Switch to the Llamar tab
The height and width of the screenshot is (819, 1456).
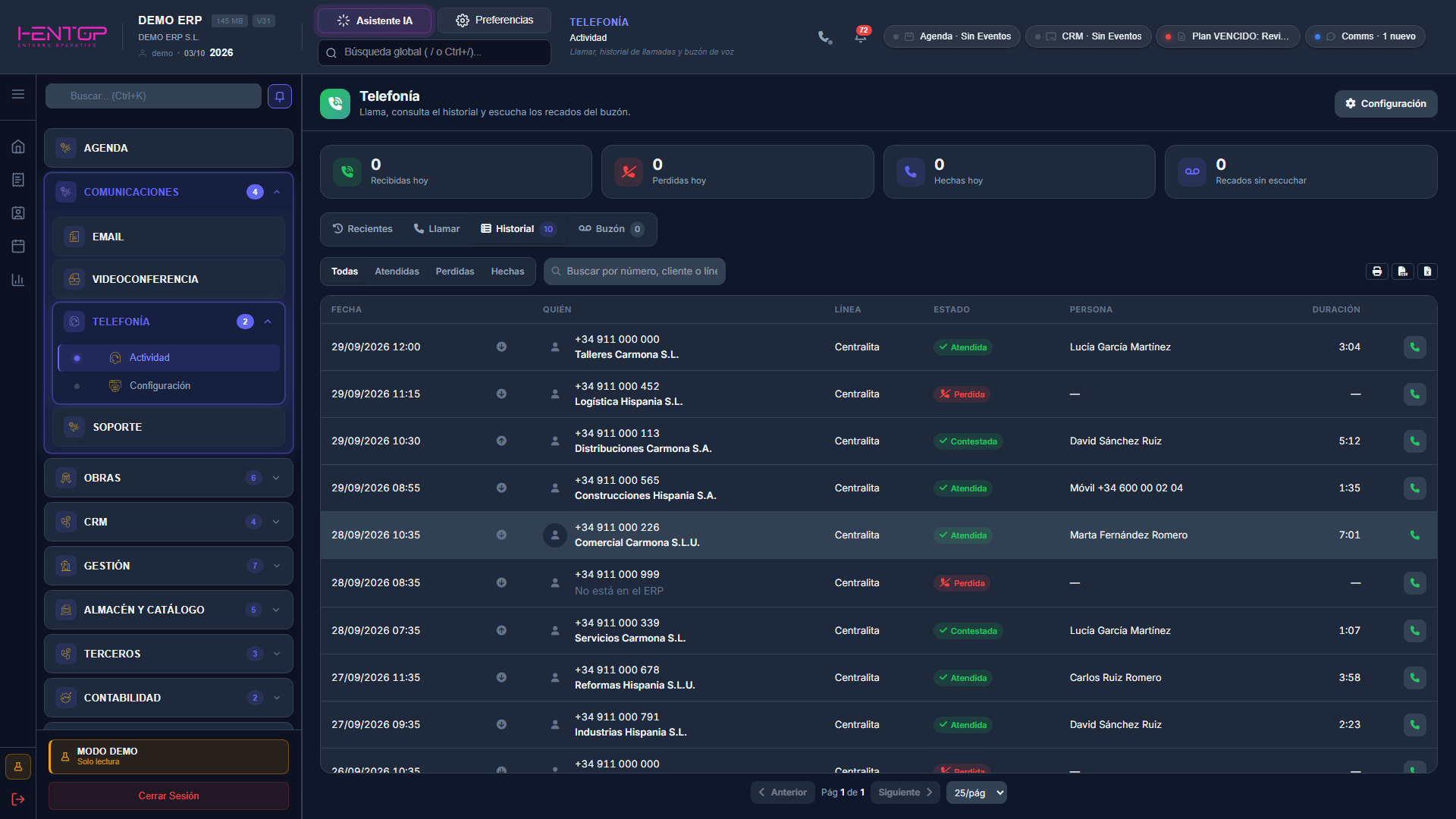(437, 229)
